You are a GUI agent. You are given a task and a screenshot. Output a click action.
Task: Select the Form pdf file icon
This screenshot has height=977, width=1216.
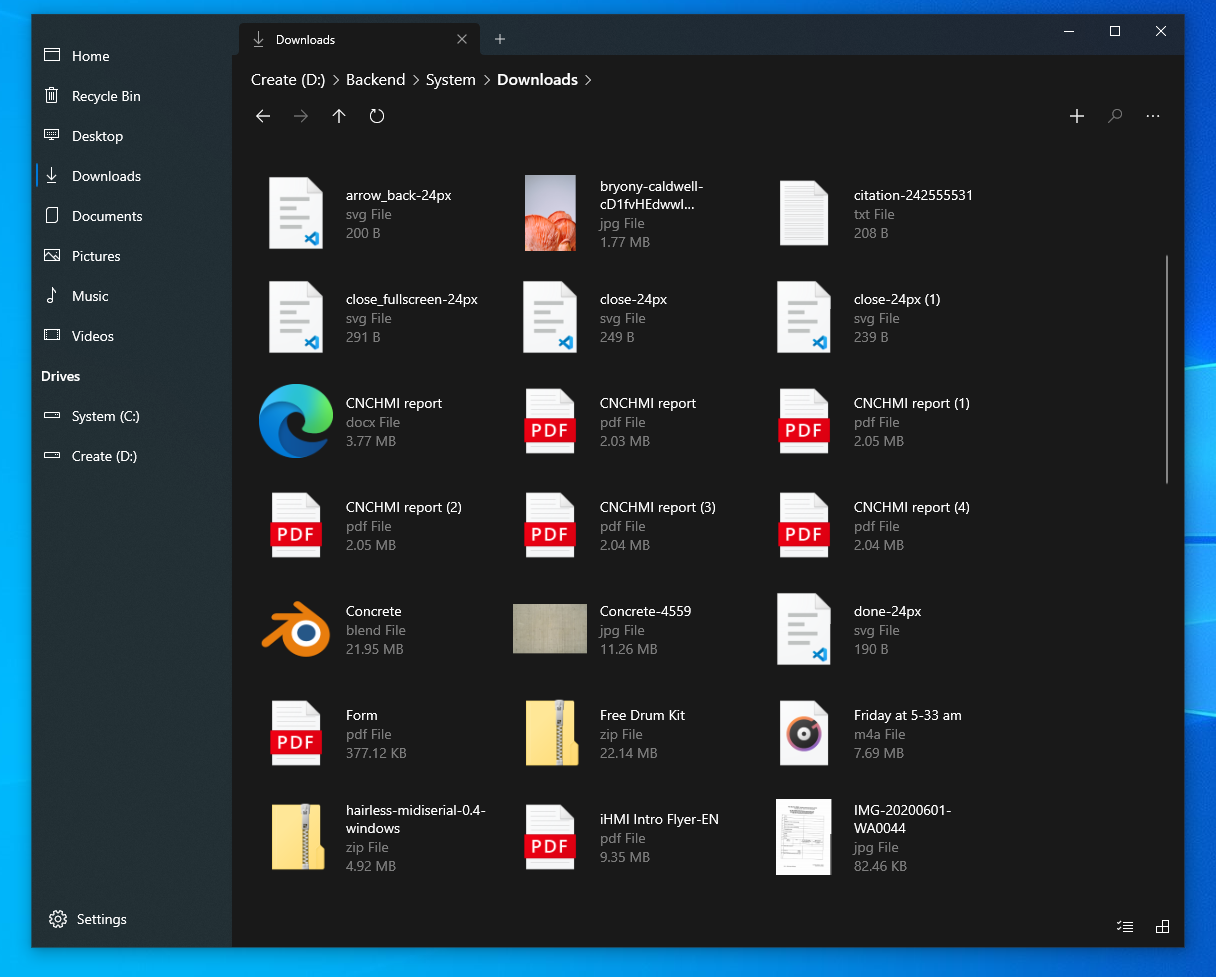[x=296, y=733]
